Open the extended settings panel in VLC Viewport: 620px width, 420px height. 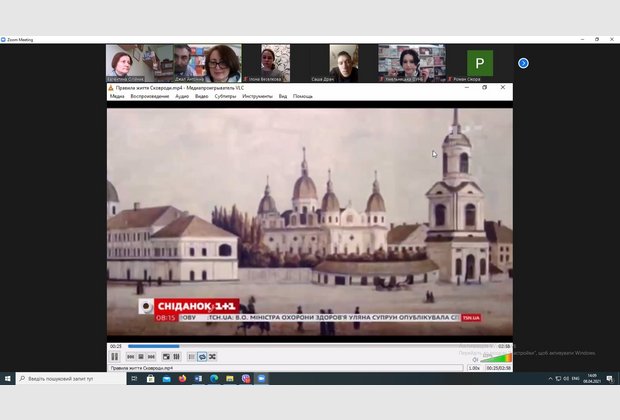click(176, 356)
